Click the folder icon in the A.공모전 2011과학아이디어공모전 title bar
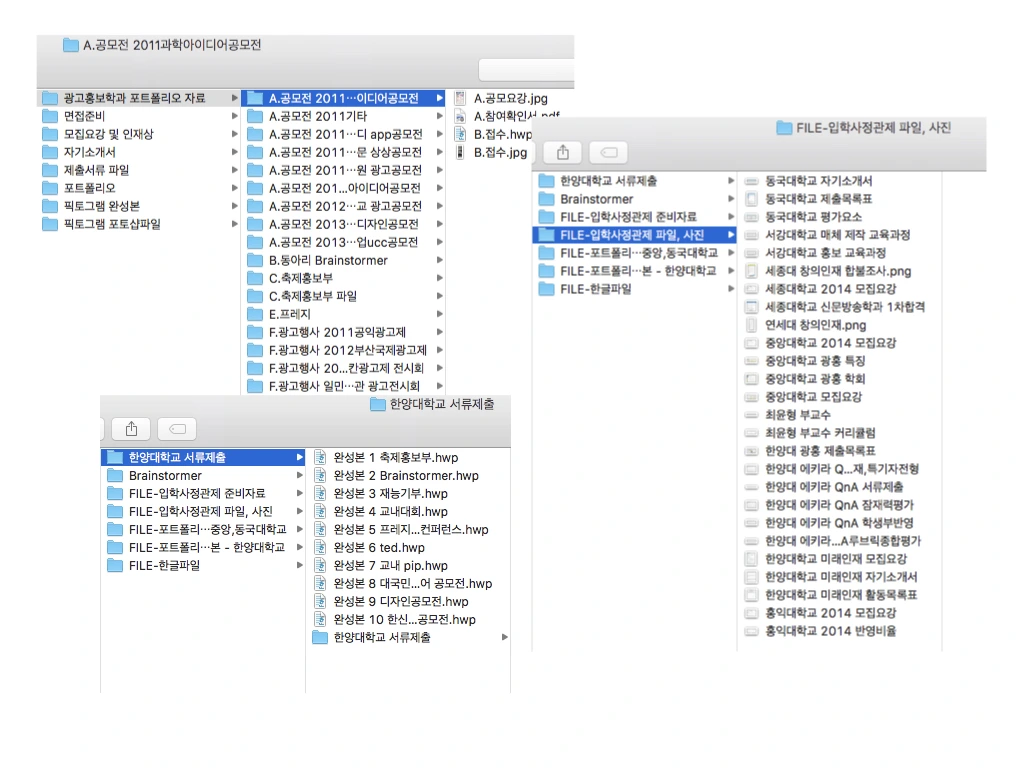 [71, 45]
